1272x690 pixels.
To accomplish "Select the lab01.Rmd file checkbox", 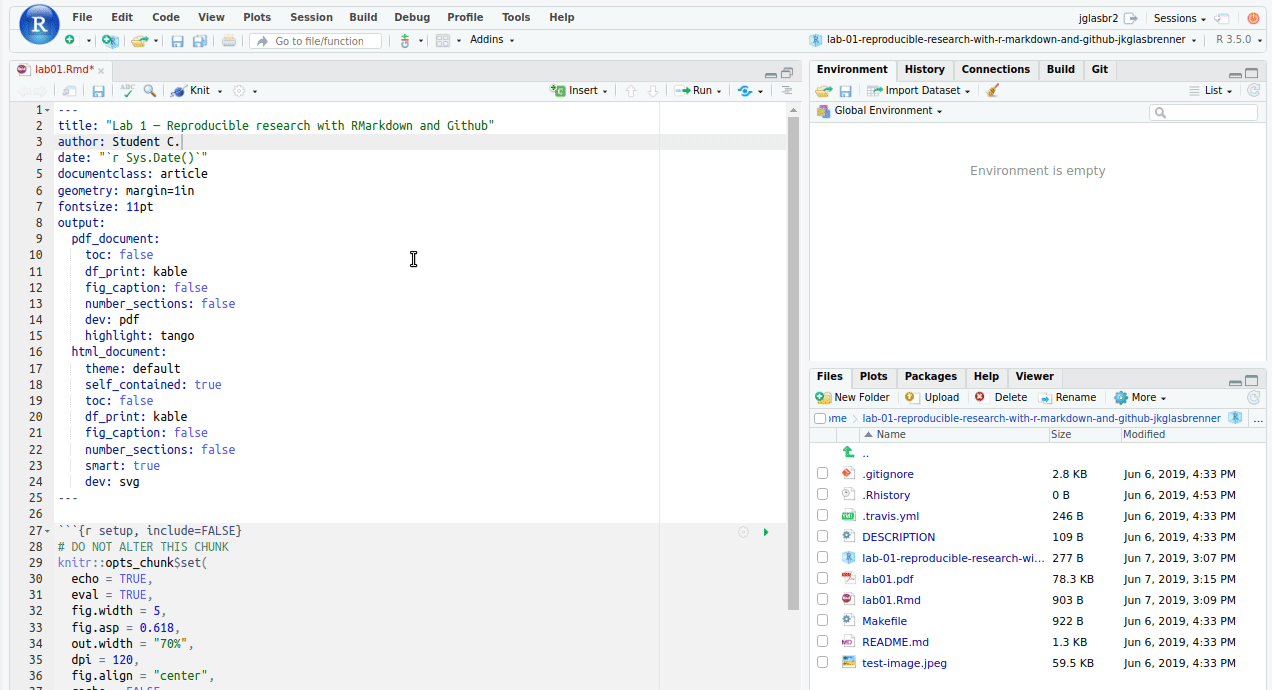I will [x=822, y=599].
